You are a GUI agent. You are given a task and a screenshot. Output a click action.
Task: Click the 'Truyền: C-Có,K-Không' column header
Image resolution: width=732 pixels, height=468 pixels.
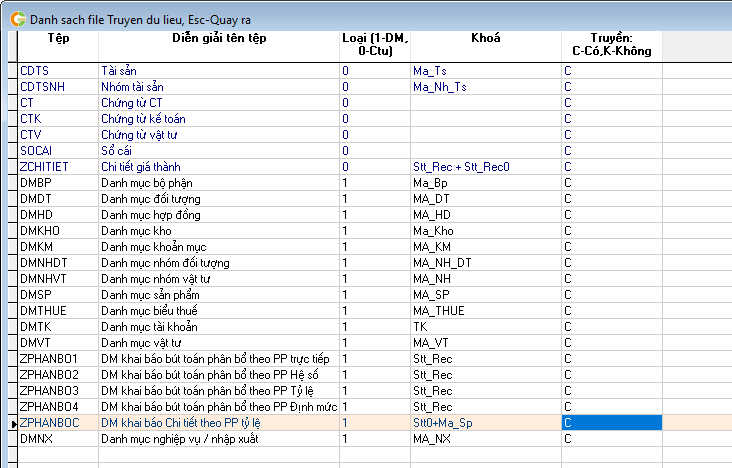[x=612, y=46]
